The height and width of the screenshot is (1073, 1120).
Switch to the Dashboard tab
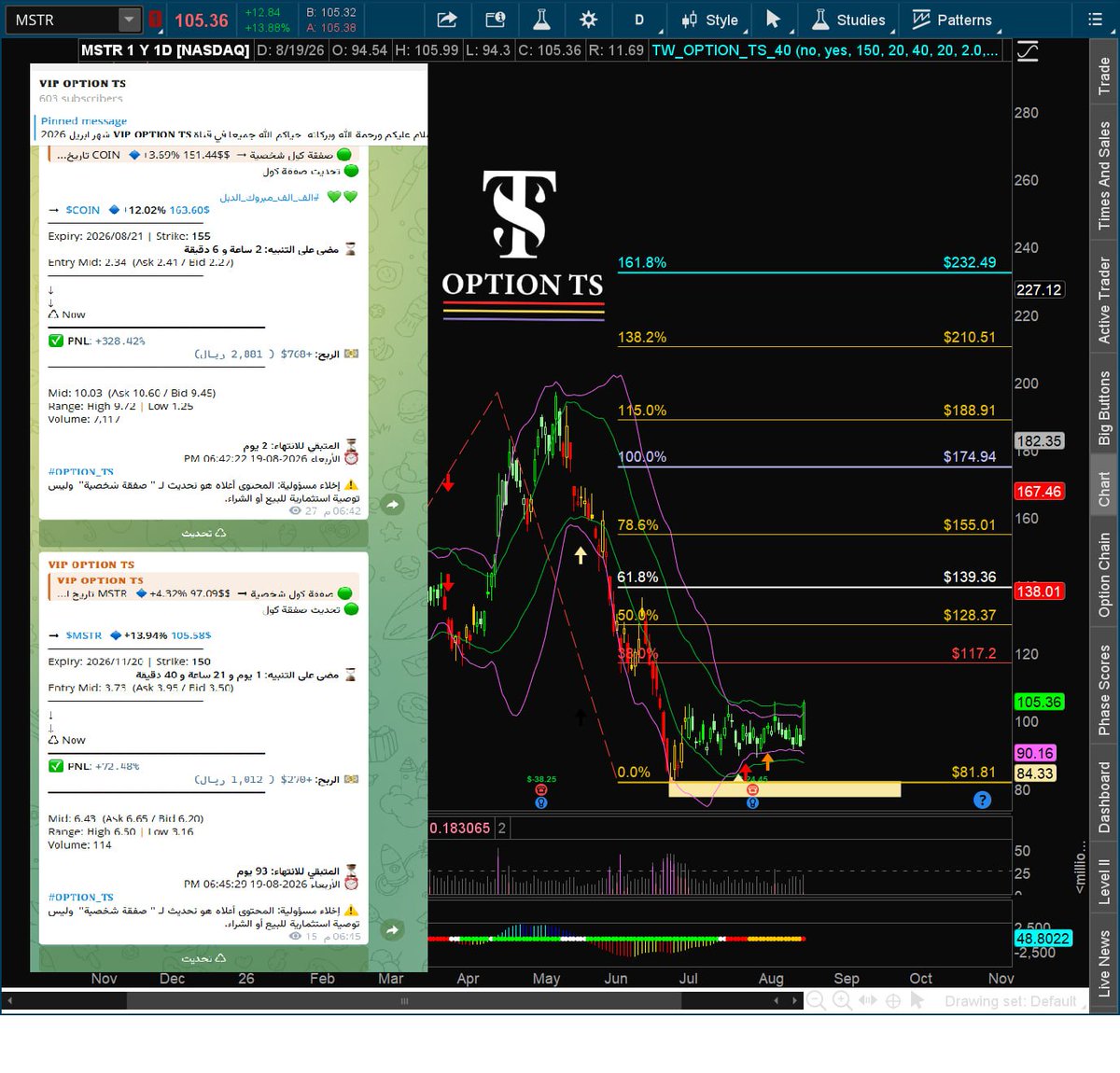coord(1104,797)
